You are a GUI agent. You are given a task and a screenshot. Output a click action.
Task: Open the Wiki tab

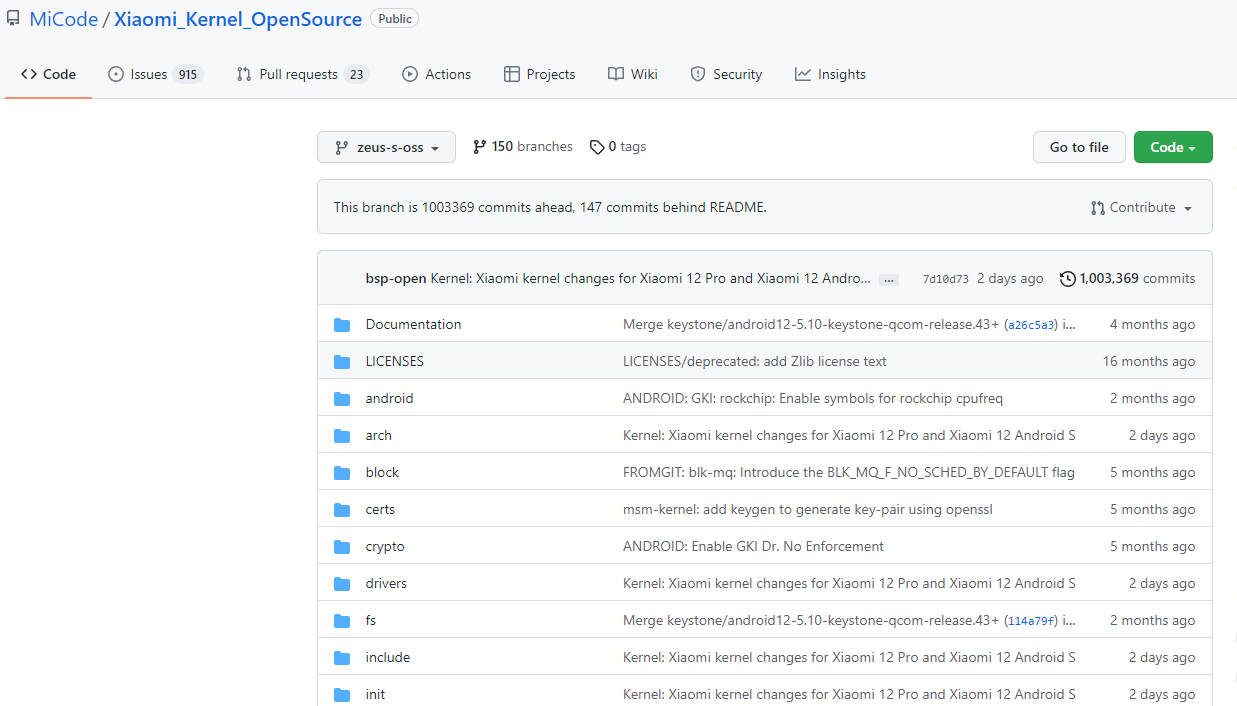(633, 74)
